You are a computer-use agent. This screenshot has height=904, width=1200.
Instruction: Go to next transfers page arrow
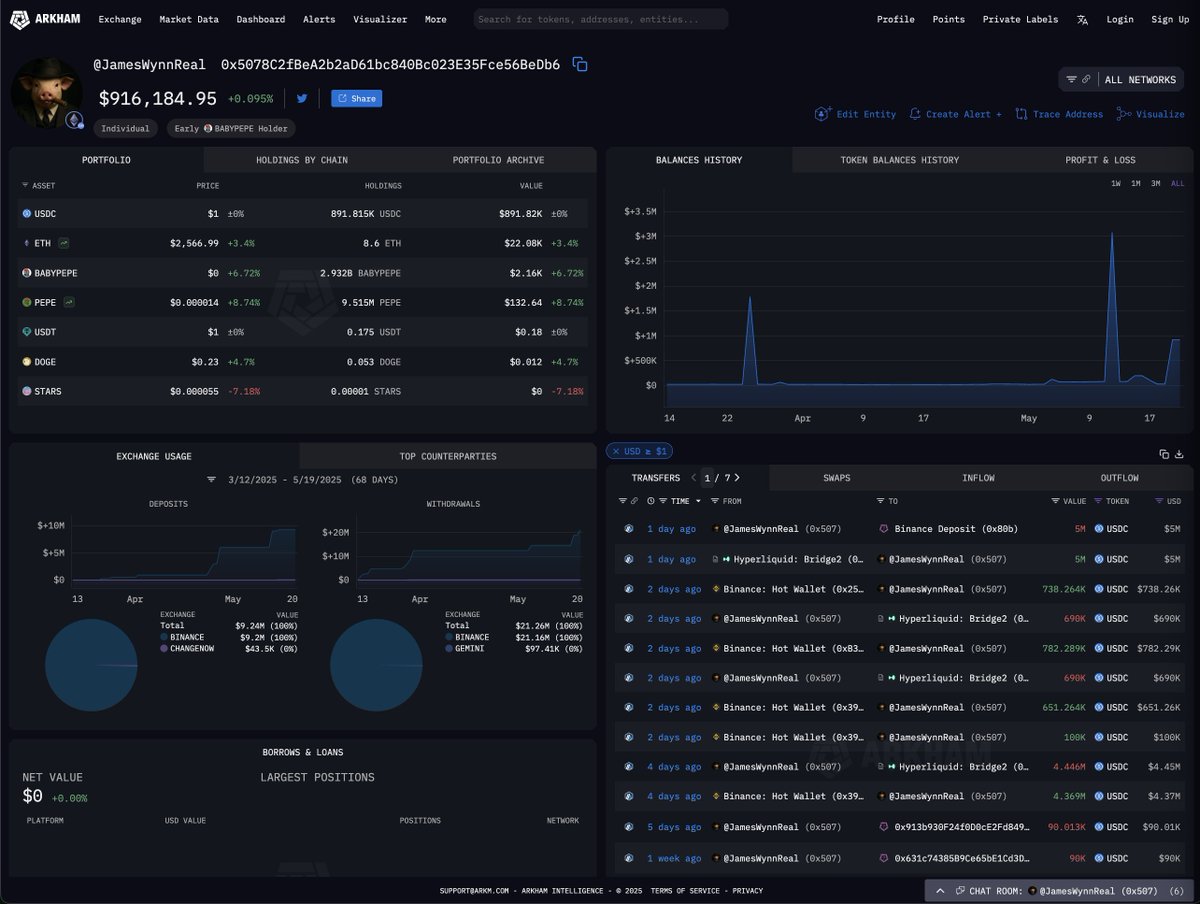coord(737,478)
